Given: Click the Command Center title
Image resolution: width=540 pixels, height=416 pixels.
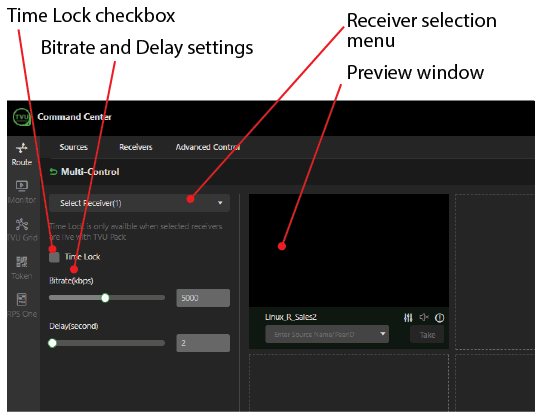Looking at the screenshot, I should click(74, 117).
